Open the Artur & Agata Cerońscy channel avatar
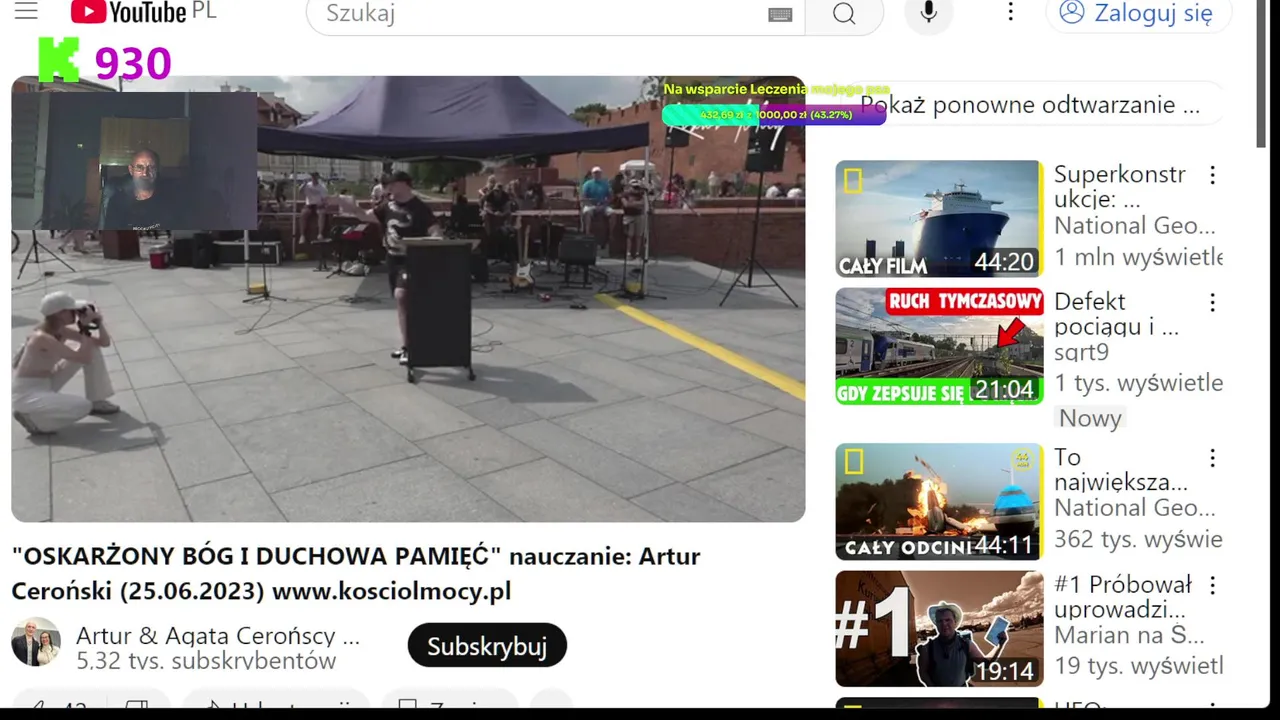Image resolution: width=1280 pixels, height=720 pixels. click(x=36, y=643)
